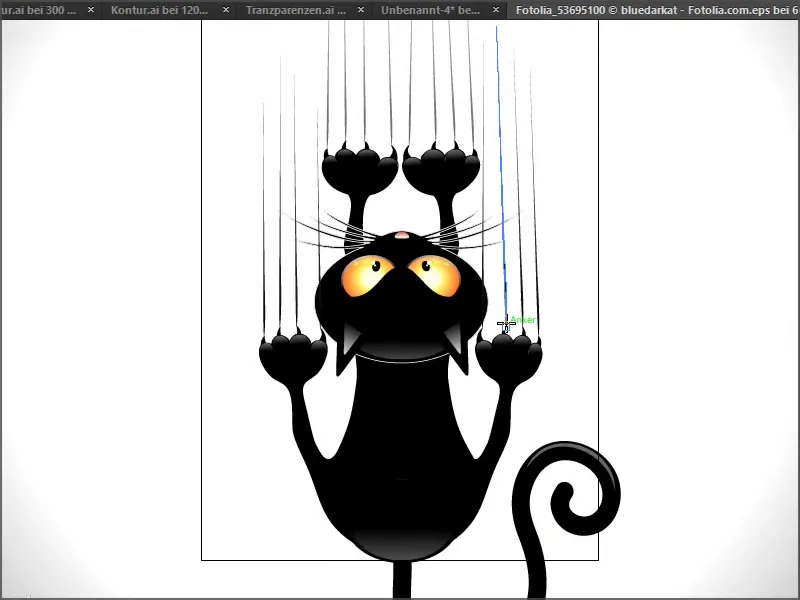The width and height of the screenshot is (800, 600).
Task: Switch to the tab ending in 'ur.ai bei 300'
Action: tap(38, 10)
